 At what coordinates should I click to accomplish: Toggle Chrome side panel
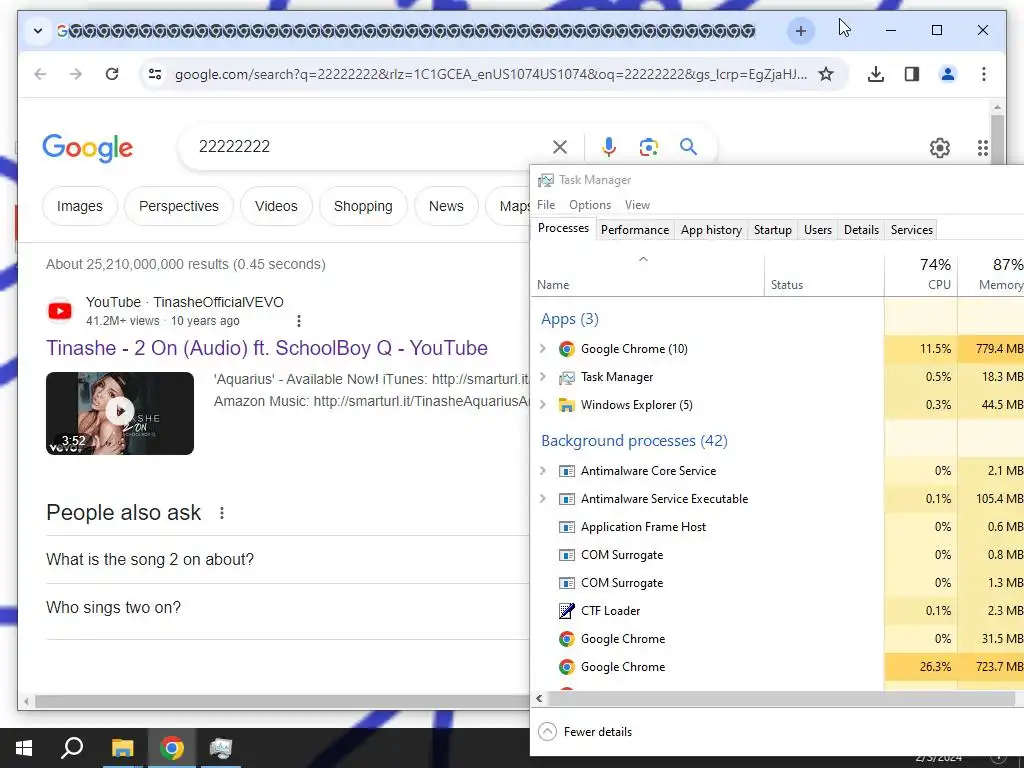(912, 74)
